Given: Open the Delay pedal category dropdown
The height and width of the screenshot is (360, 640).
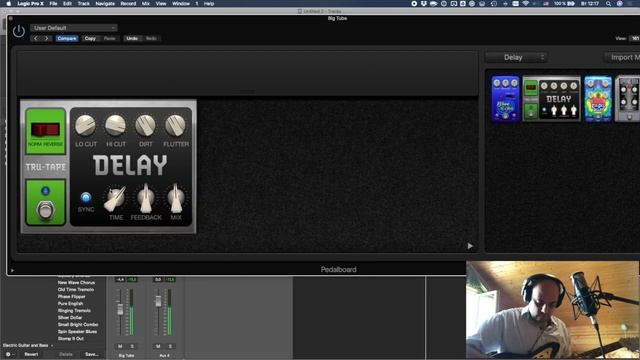Looking at the screenshot, I should pyautogui.click(x=516, y=58).
